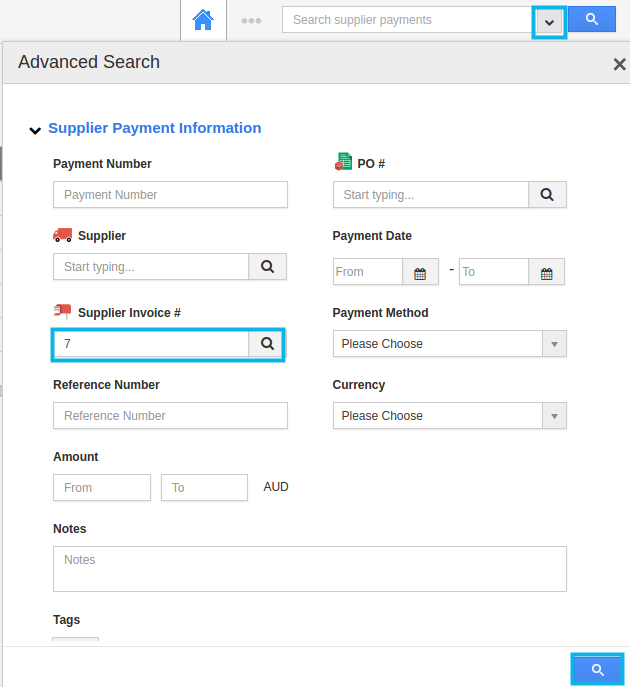Image resolution: width=630 pixels, height=687 pixels.
Task: Close the Advanced Search dialog
Action: (619, 64)
